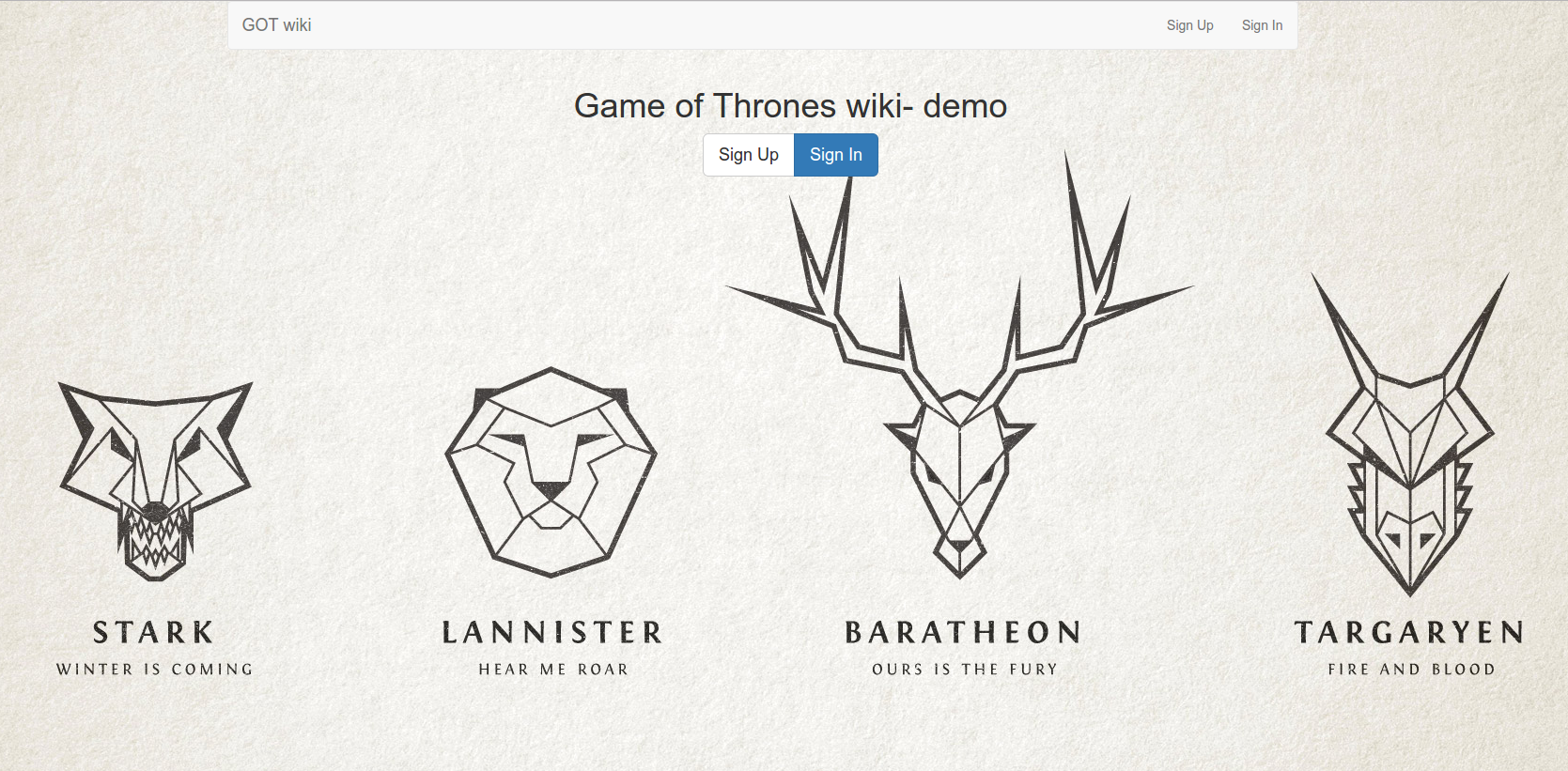Click the OURS IS THE FURY motto
Image resolution: width=1568 pixels, height=771 pixels.
(x=965, y=670)
